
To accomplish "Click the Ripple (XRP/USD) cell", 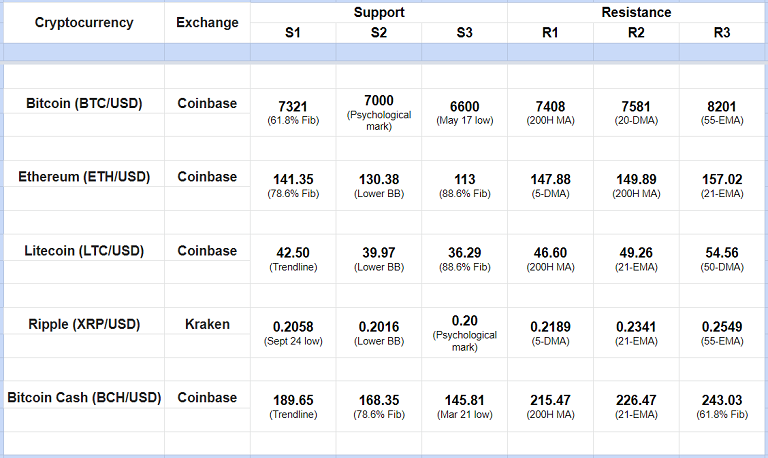I will click(84, 324).
